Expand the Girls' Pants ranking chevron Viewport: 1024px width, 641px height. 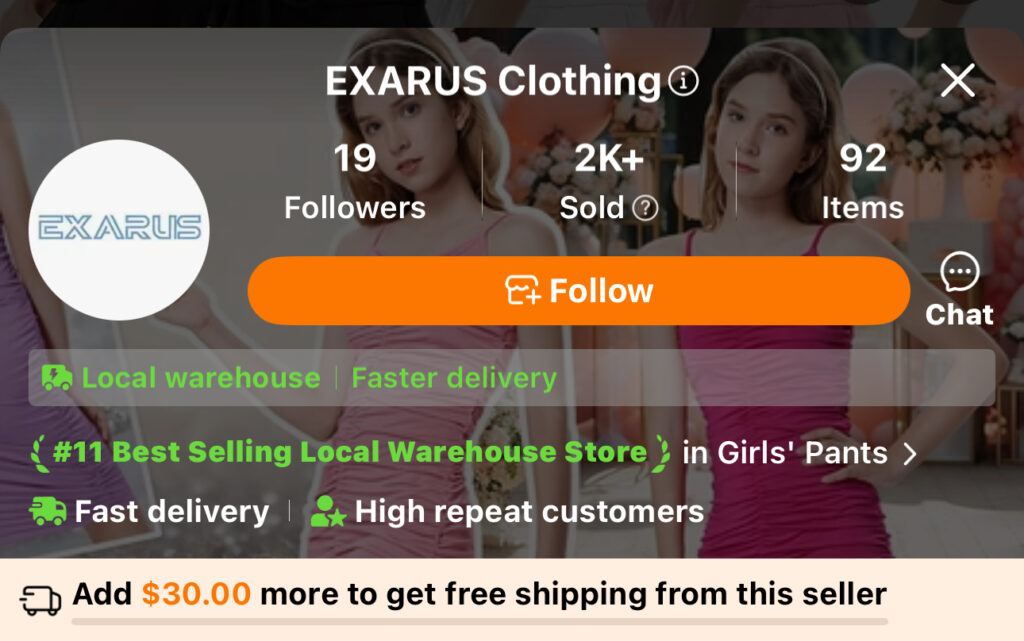tap(910, 453)
